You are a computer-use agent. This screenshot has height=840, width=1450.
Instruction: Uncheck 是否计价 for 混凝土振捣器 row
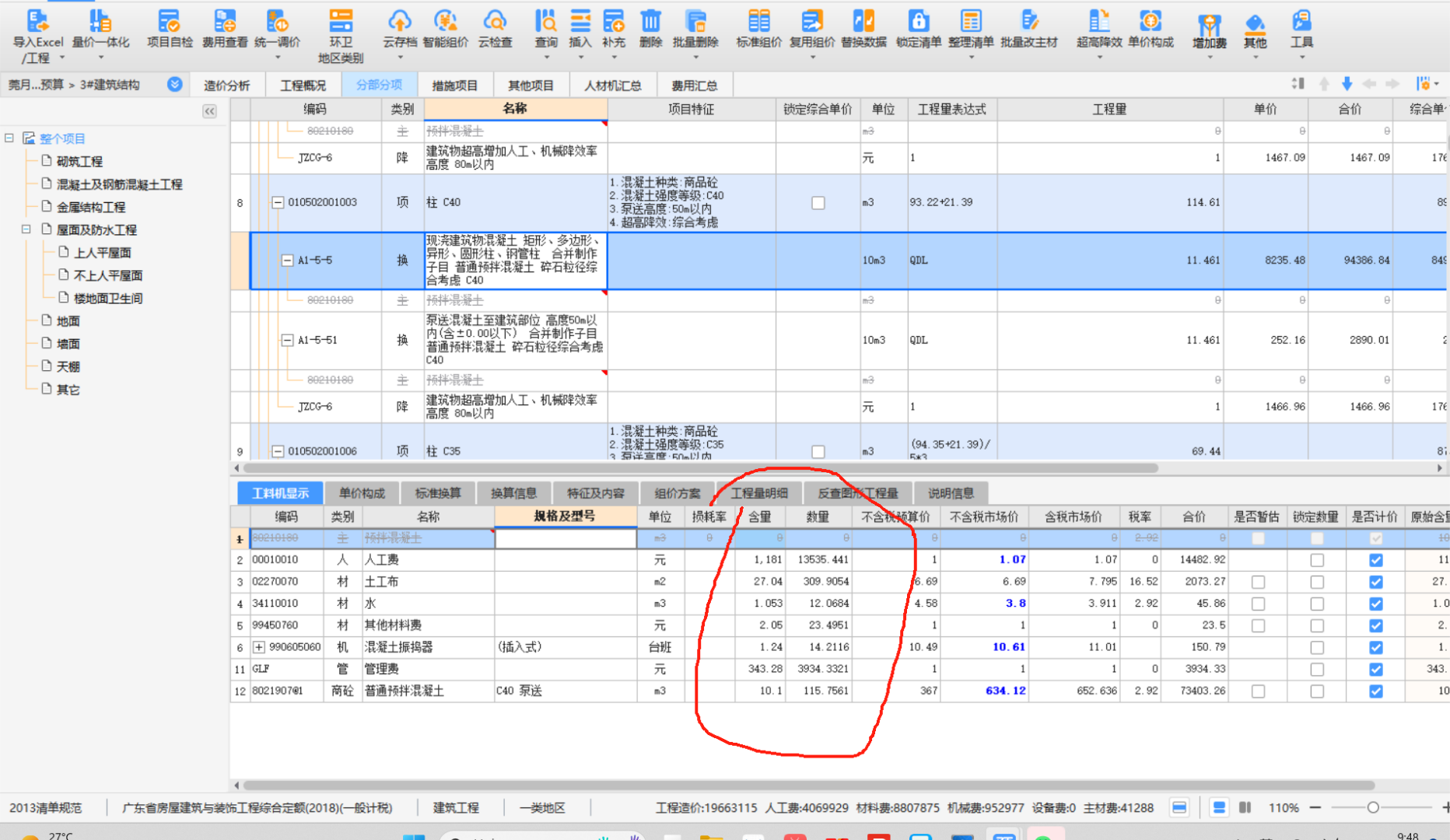1375,647
